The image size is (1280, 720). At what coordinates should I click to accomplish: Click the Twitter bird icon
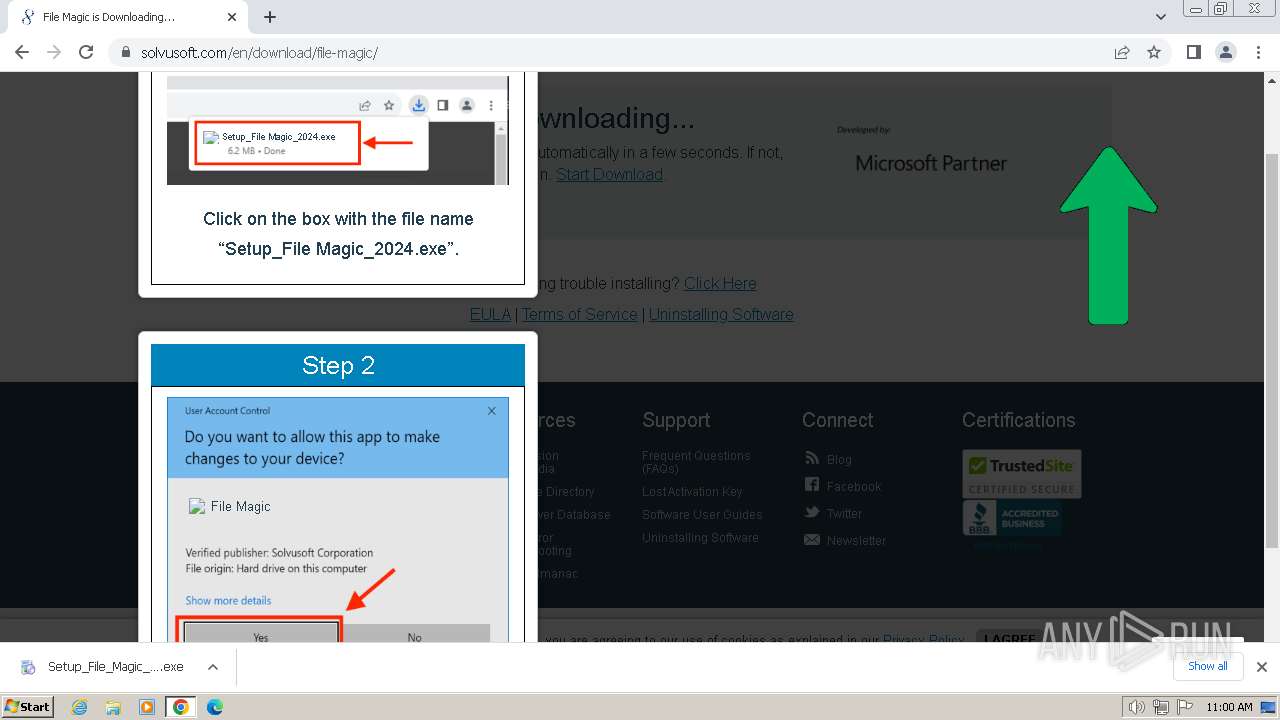[x=812, y=512]
